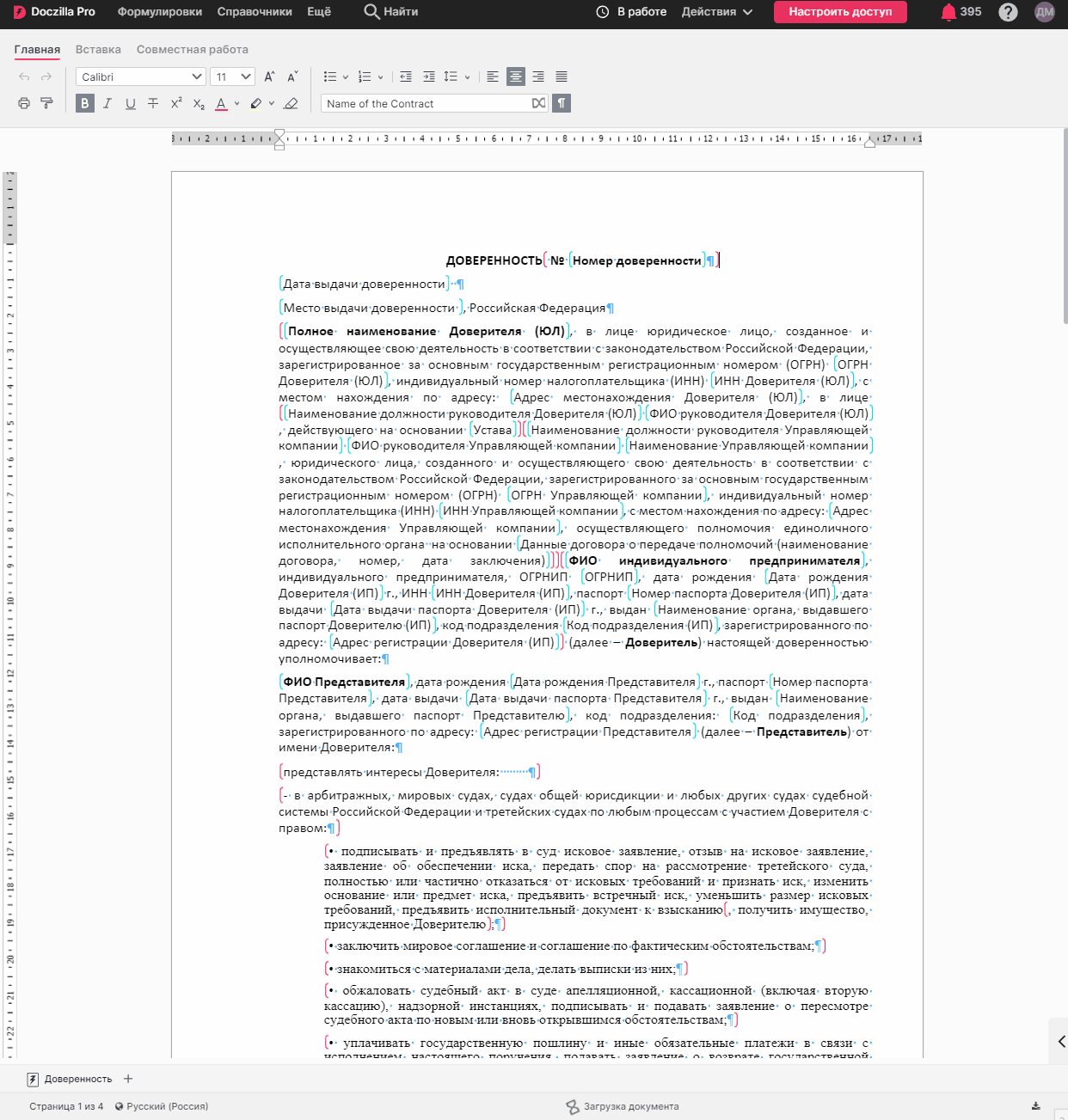Screen dimensions: 1068x1120
Task: Switch to the Вставка tab
Action: (98, 50)
